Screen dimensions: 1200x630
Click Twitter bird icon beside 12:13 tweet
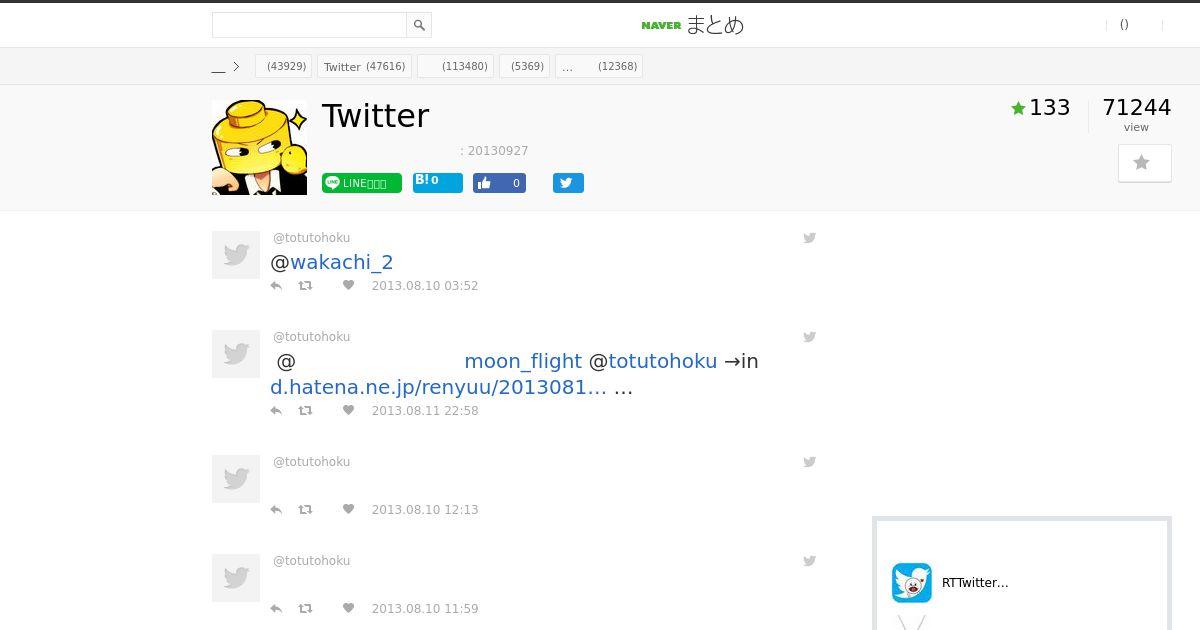[x=810, y=462]
